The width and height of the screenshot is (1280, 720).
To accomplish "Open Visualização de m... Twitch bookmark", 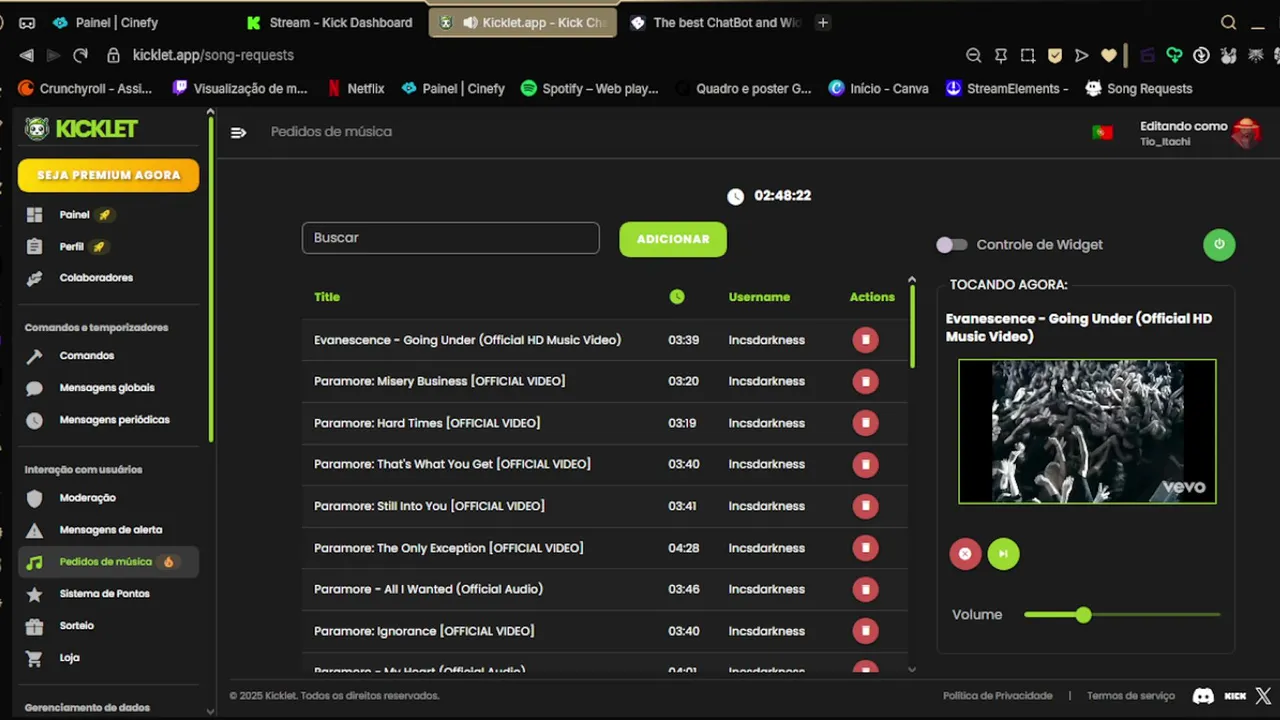I will [x=240, y=88].
